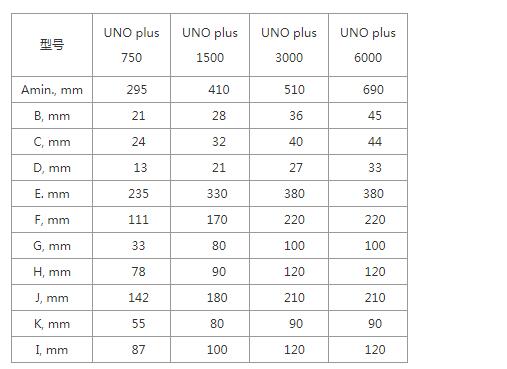This screenshot has height=369, width=507.
Task: Click the value 36 in the B row
Action: click(x=296, y=116)
